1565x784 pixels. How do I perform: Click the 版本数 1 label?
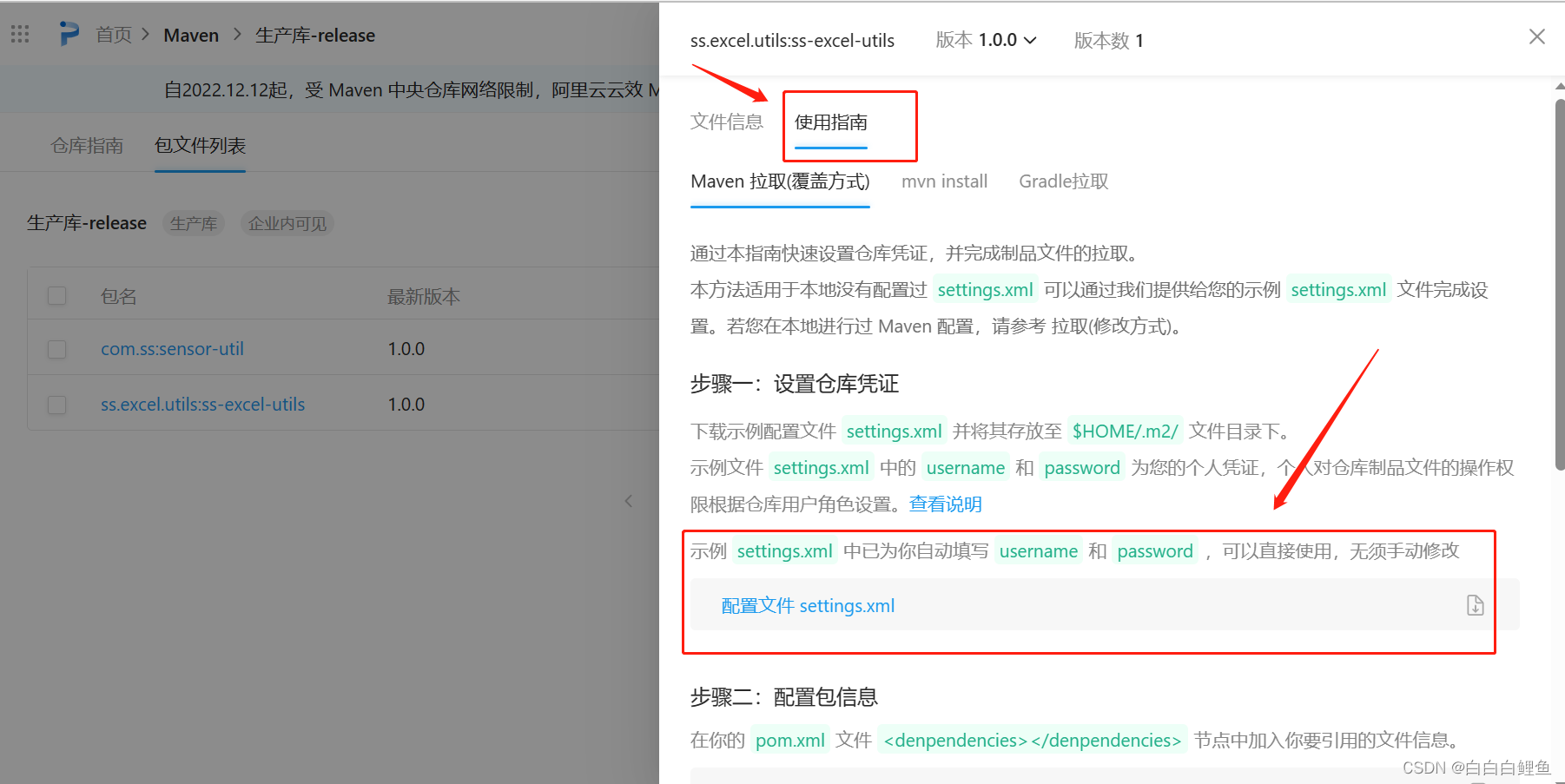pos(1108,40)
